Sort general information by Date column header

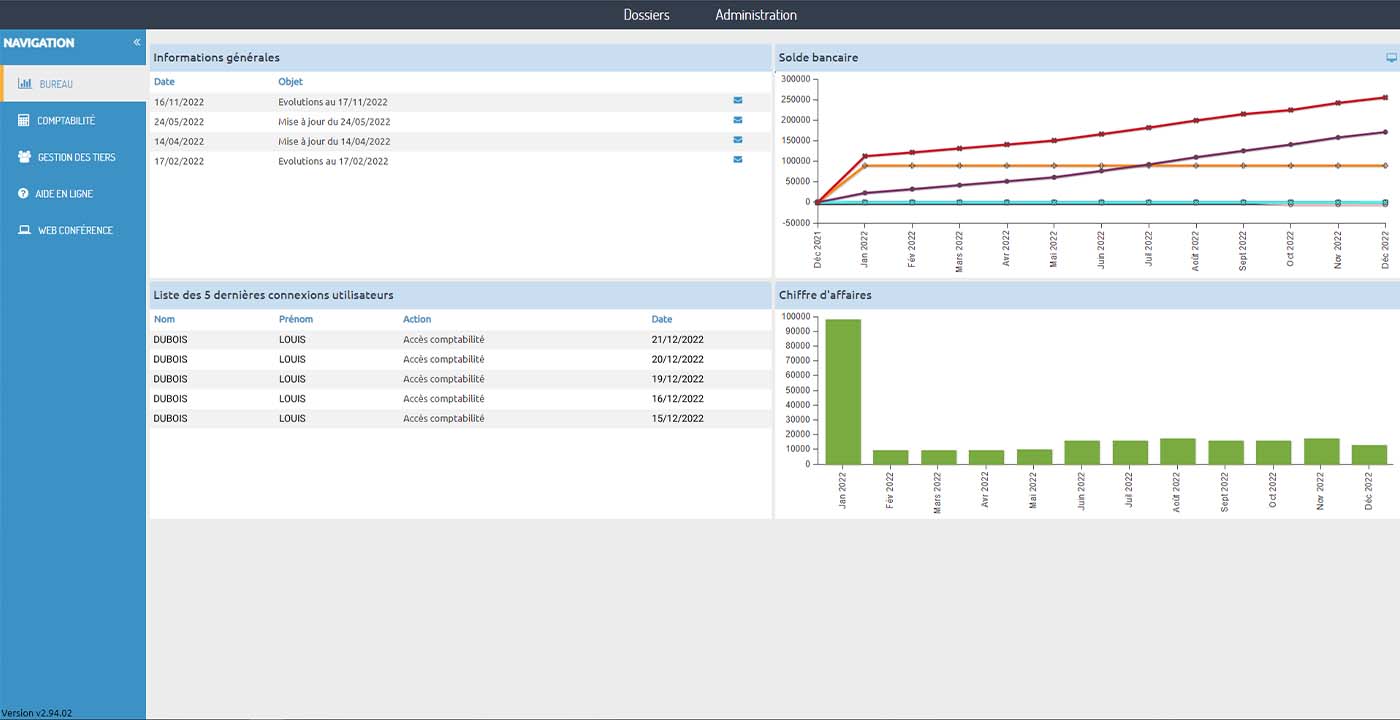pos(164,82)
